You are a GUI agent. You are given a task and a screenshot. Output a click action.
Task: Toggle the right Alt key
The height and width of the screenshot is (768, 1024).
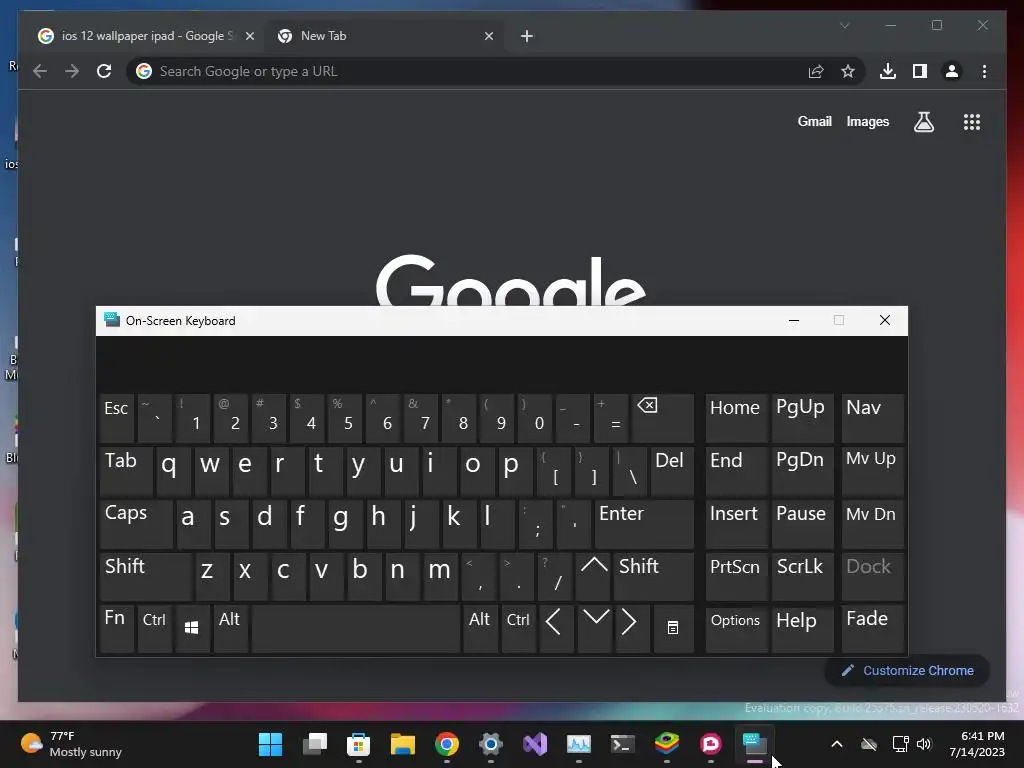pos(480,628)
